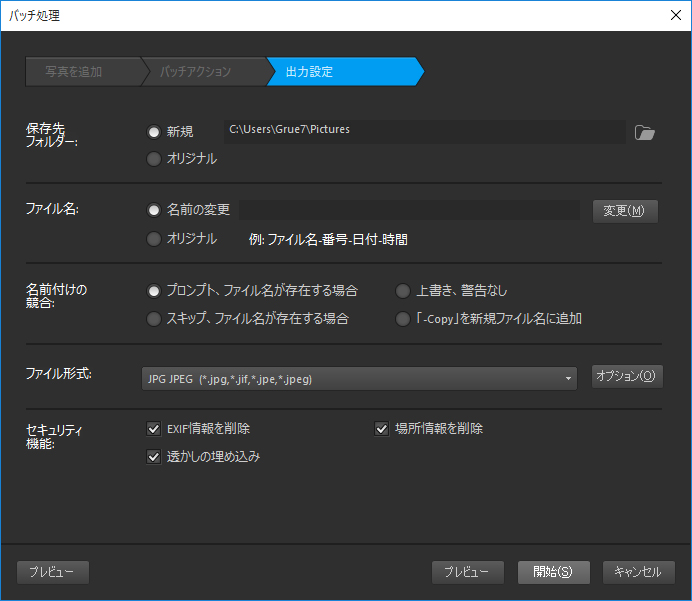Click save path field C:\Users\Grue7\Pictures
The image size is (692, 601).
[x=425, y=131]
